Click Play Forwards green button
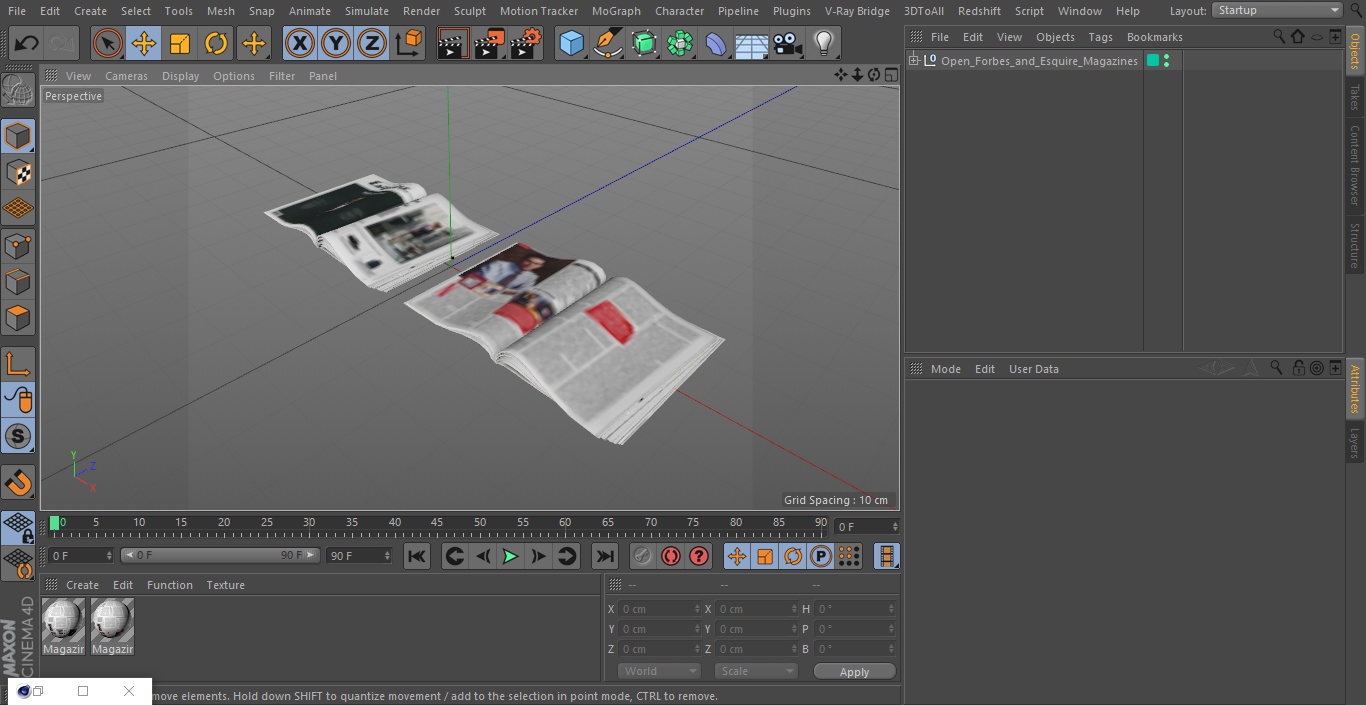1366x705 pixels. coord(510,556)
